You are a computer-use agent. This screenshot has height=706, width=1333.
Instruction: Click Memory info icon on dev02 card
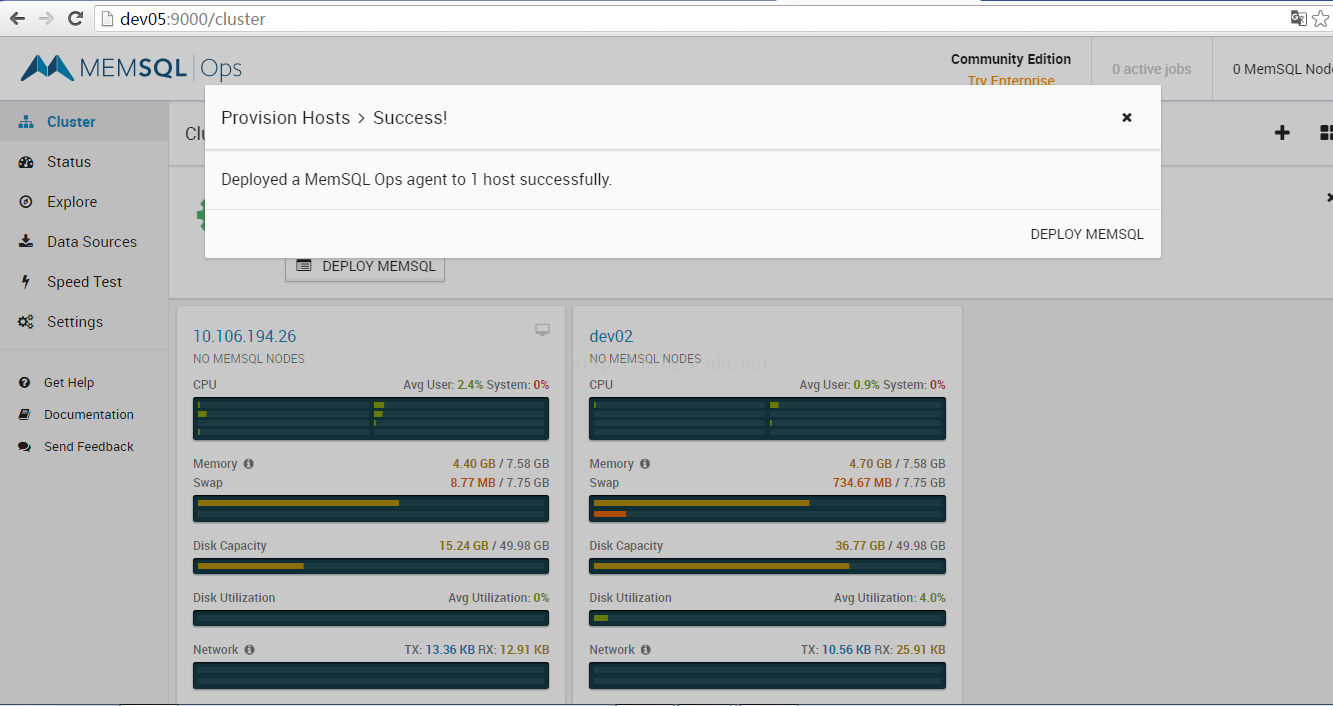point(645,464)
